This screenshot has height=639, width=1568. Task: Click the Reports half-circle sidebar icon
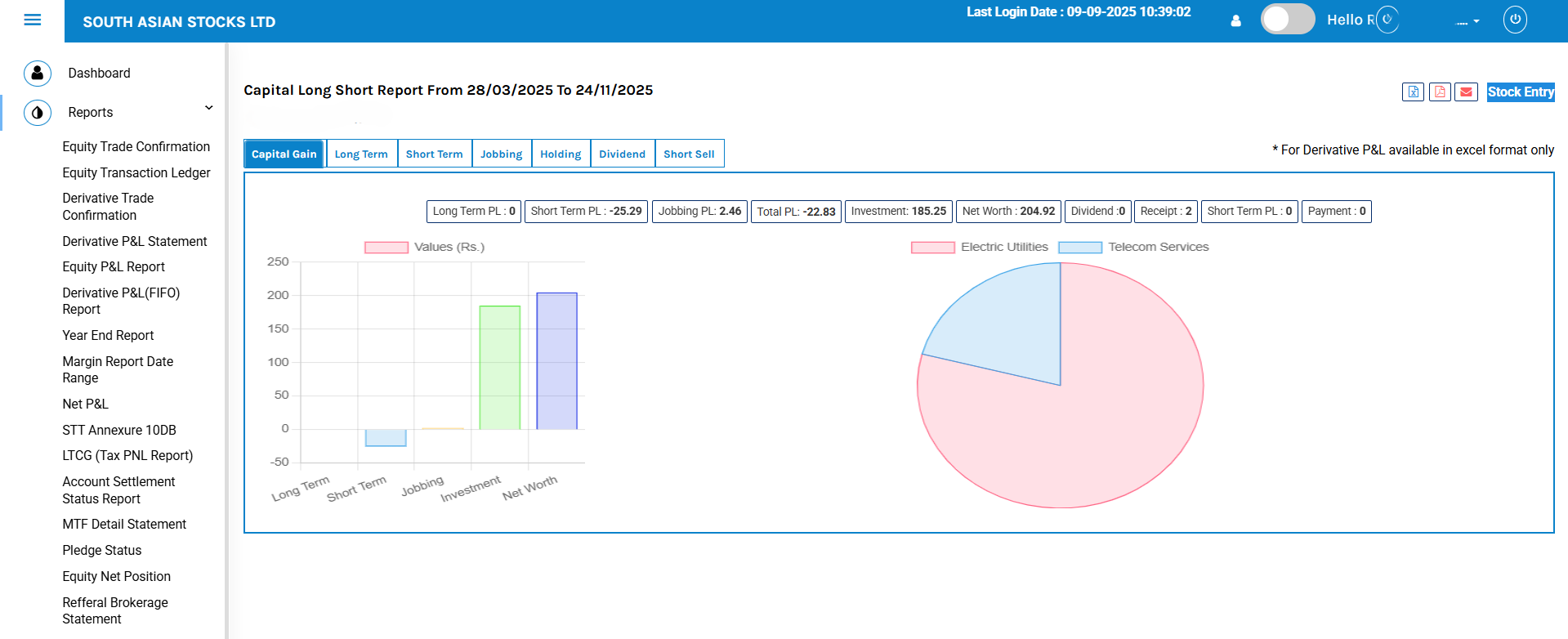tap(38, 113)
